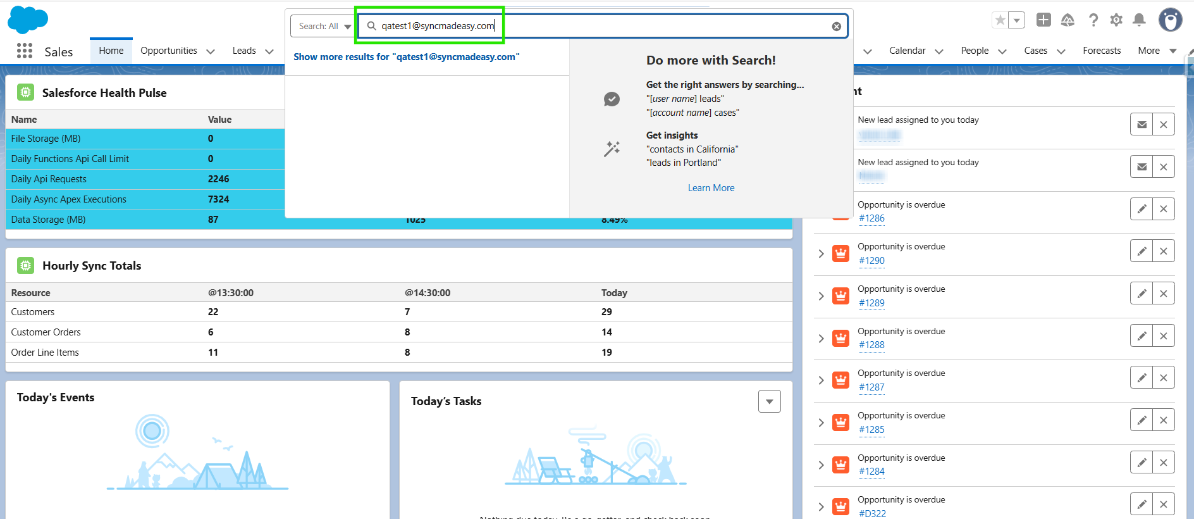Image resolution: width=1194 pixels, height=519 pixels.
Task: Click the crown icon beside #1287
Action: 841,380
